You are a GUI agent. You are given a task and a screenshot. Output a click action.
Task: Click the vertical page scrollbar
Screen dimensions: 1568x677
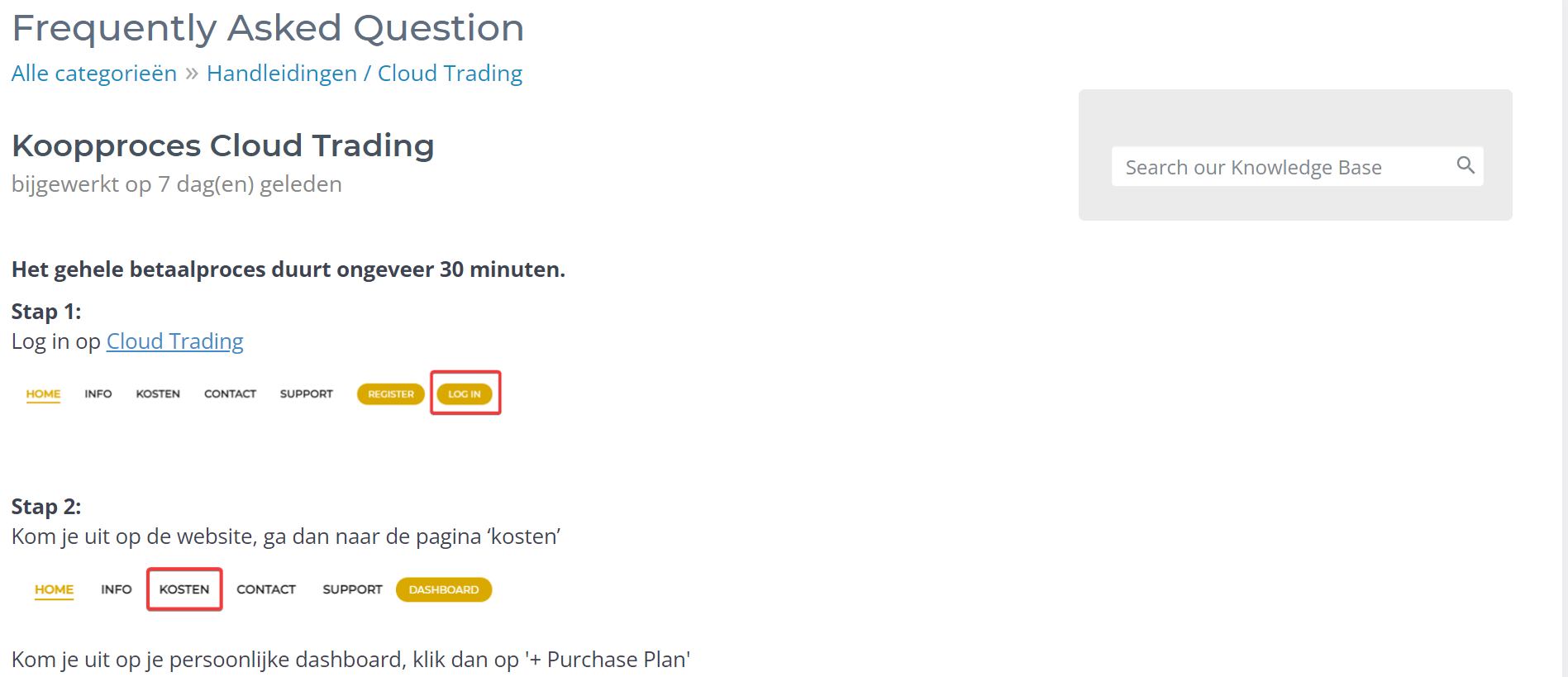pos(1565,331)
